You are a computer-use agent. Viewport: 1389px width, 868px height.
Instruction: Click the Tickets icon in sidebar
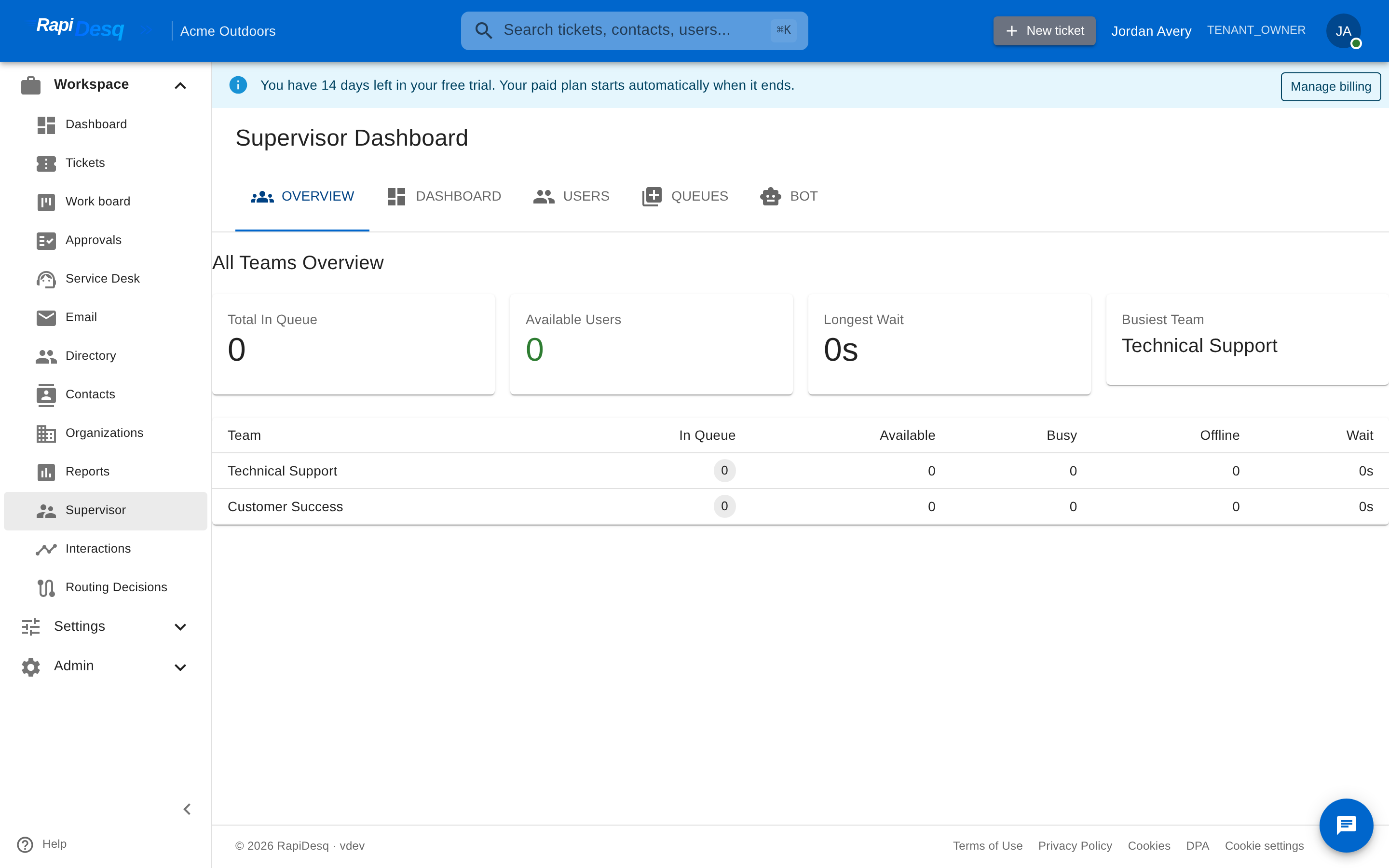[46, 163]
